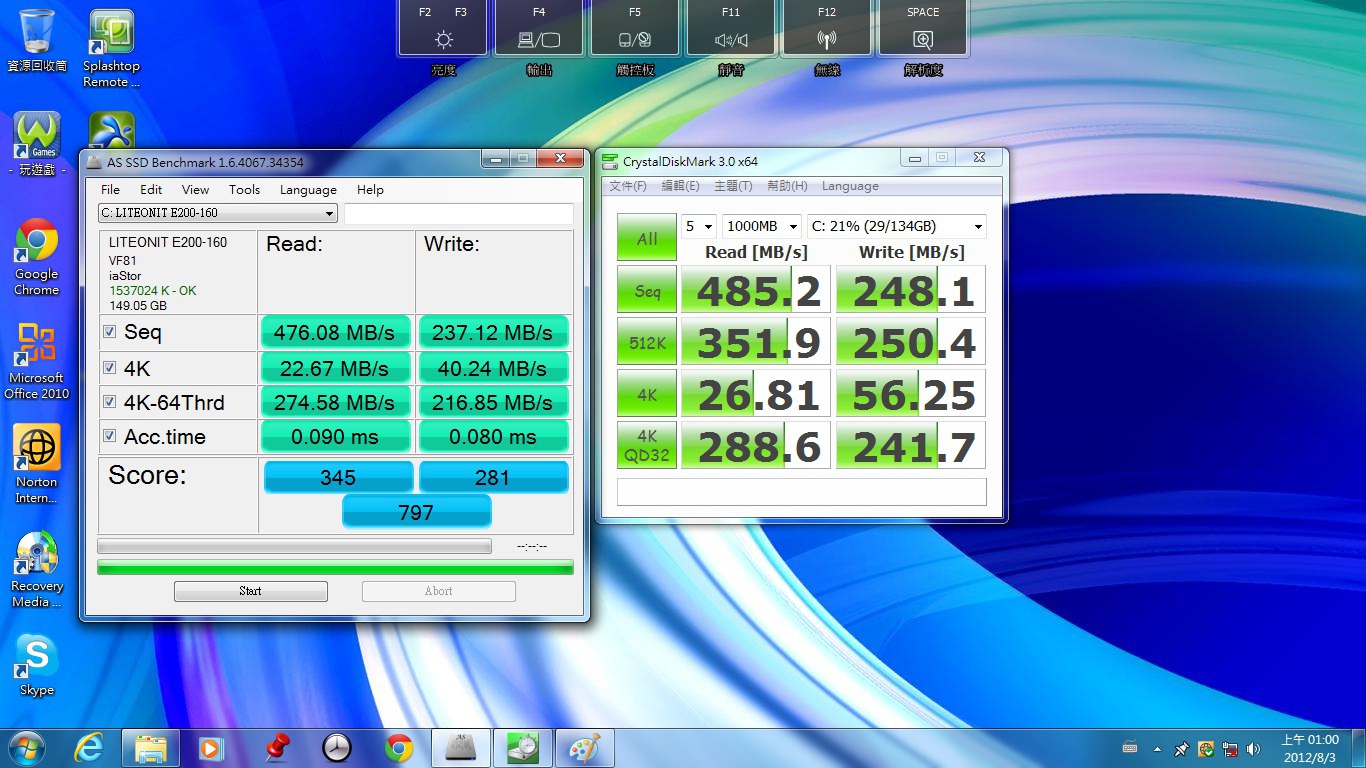The width and height of the screenshot is (1366, 768).
Task: Click the total score 797 box
Action: (x=416, y=512)
